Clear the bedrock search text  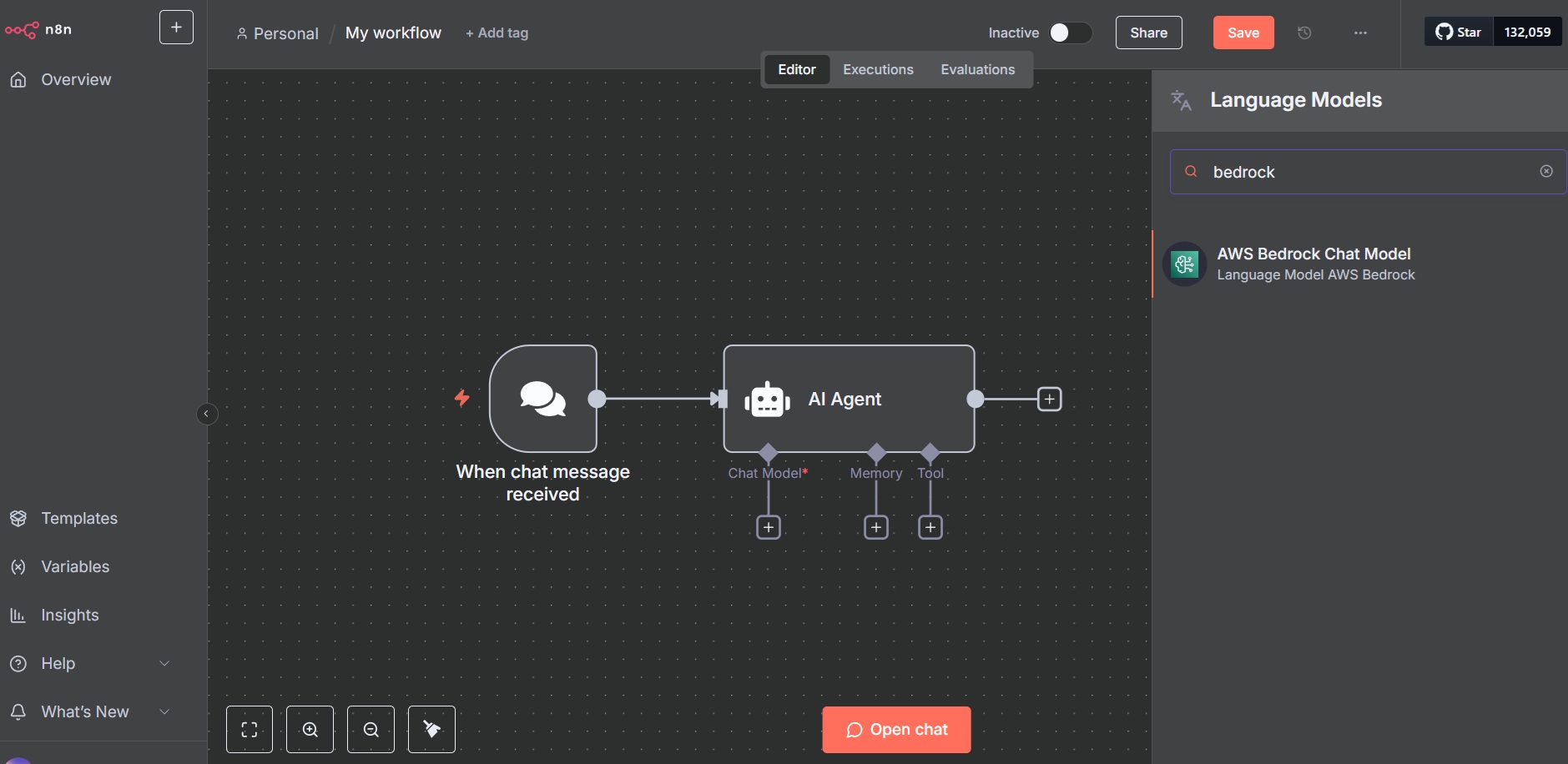click(x=1546, y=171)
